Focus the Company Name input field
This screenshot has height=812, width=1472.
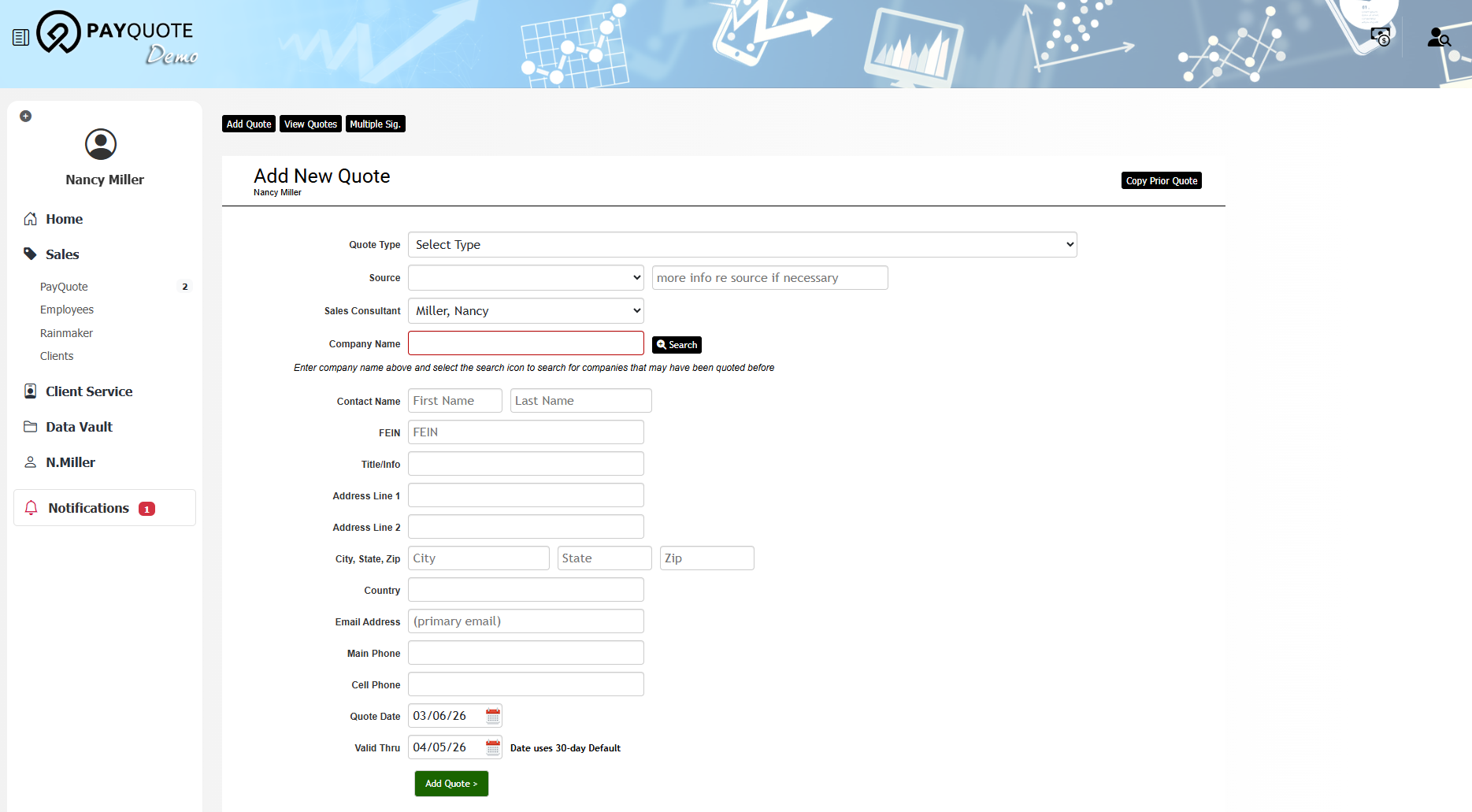(x=525, y=343)
